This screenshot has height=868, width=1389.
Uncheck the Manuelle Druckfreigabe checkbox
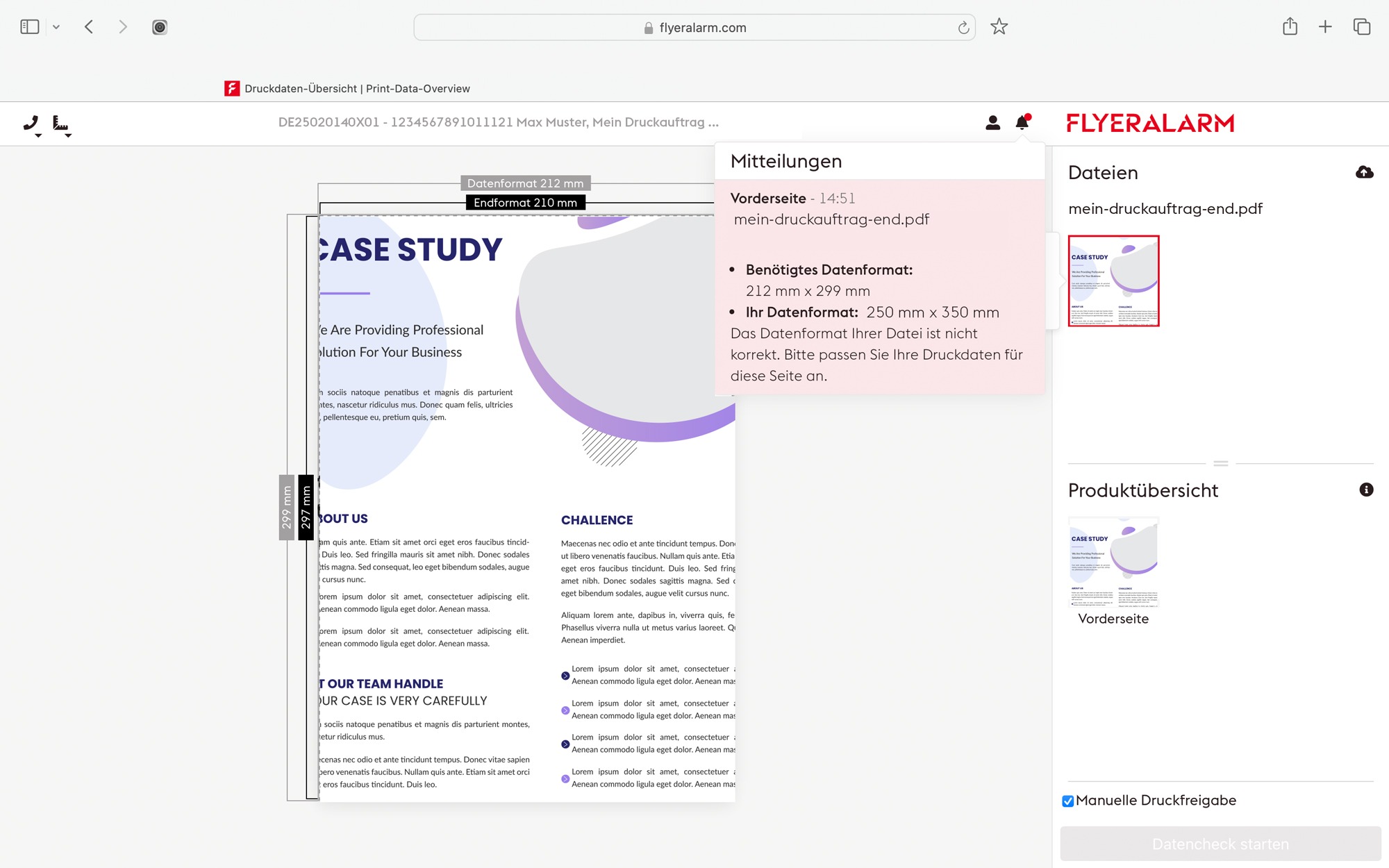coord(1068,801)
